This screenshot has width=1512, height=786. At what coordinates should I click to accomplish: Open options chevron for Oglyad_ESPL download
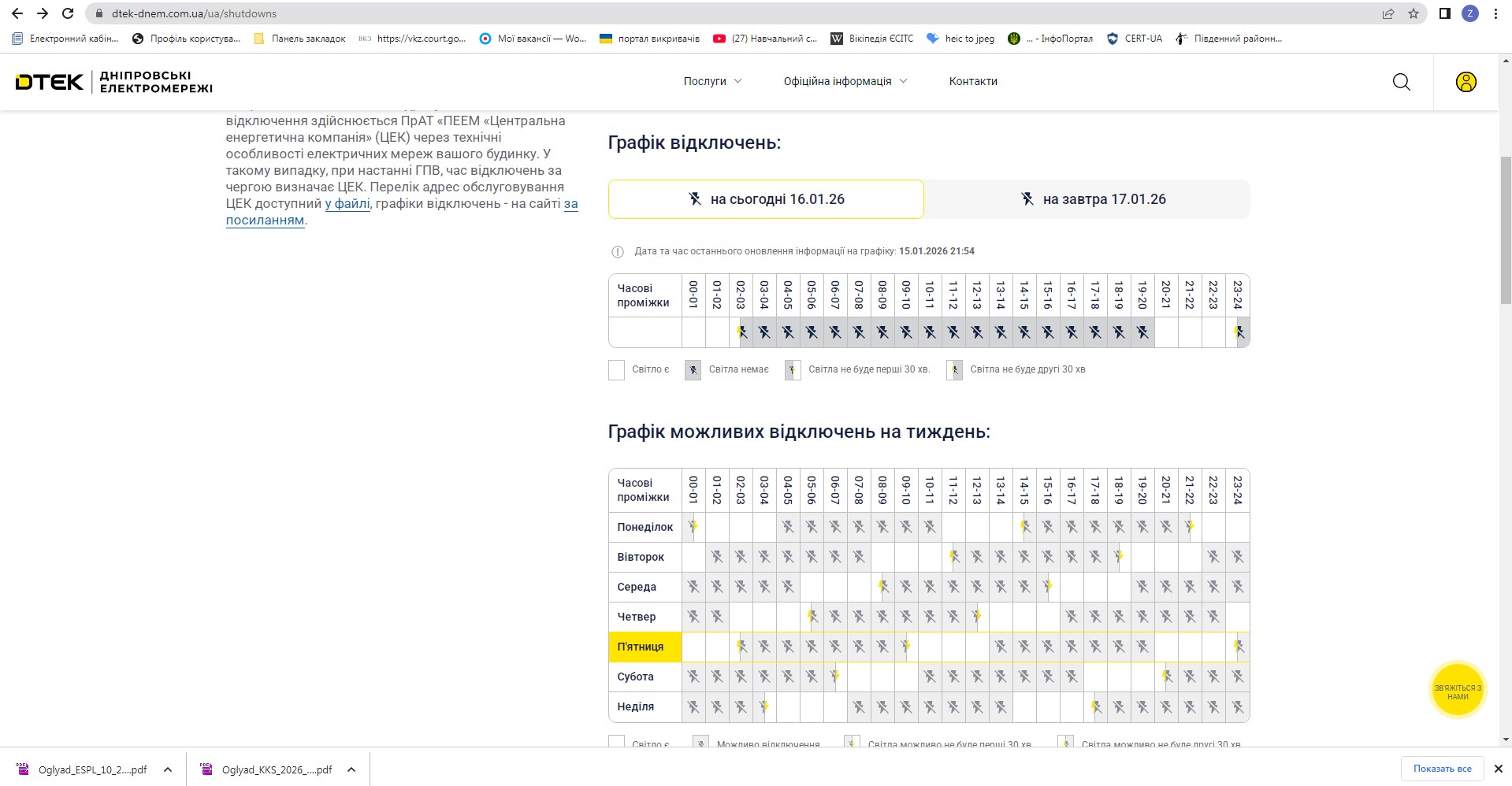pos(168,769)
